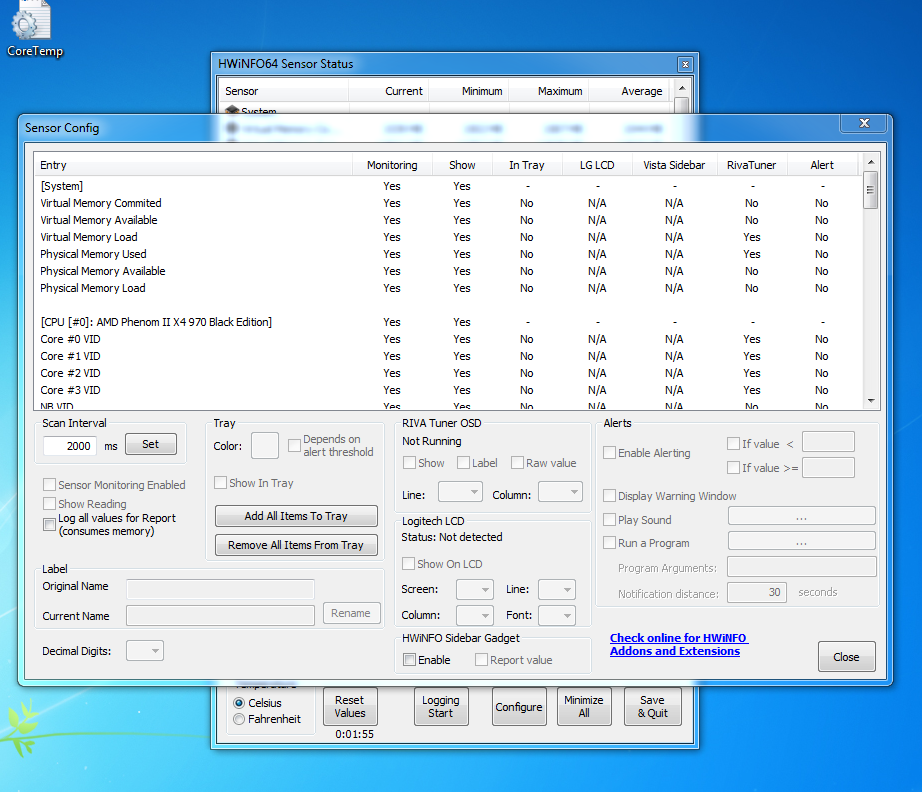Open RIVA Tuner Line dropdown
This screenshot has width=922, height=792.
coord(460,492)
